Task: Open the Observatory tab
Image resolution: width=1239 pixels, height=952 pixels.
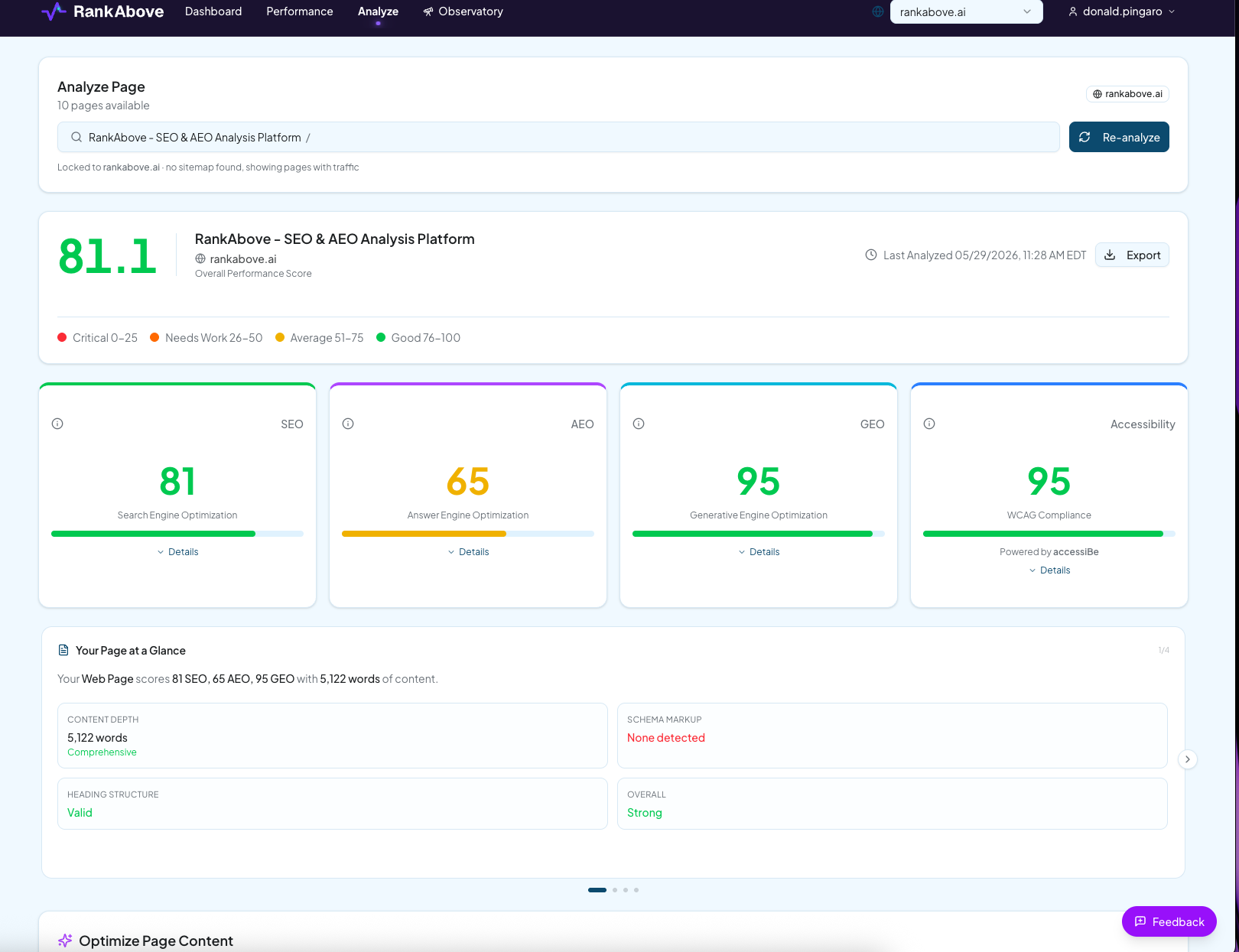Action: pos(463,11)
